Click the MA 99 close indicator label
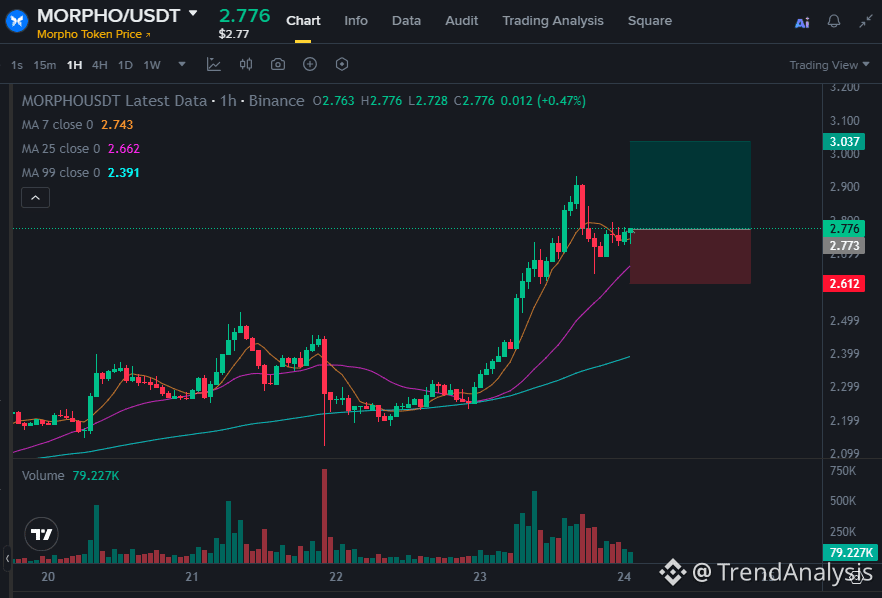This screenshot has height=598, width=882. (x=61, y=173)
